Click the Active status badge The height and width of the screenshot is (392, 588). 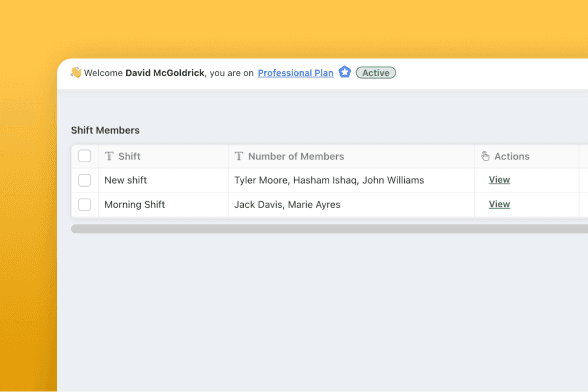(376, 73)
